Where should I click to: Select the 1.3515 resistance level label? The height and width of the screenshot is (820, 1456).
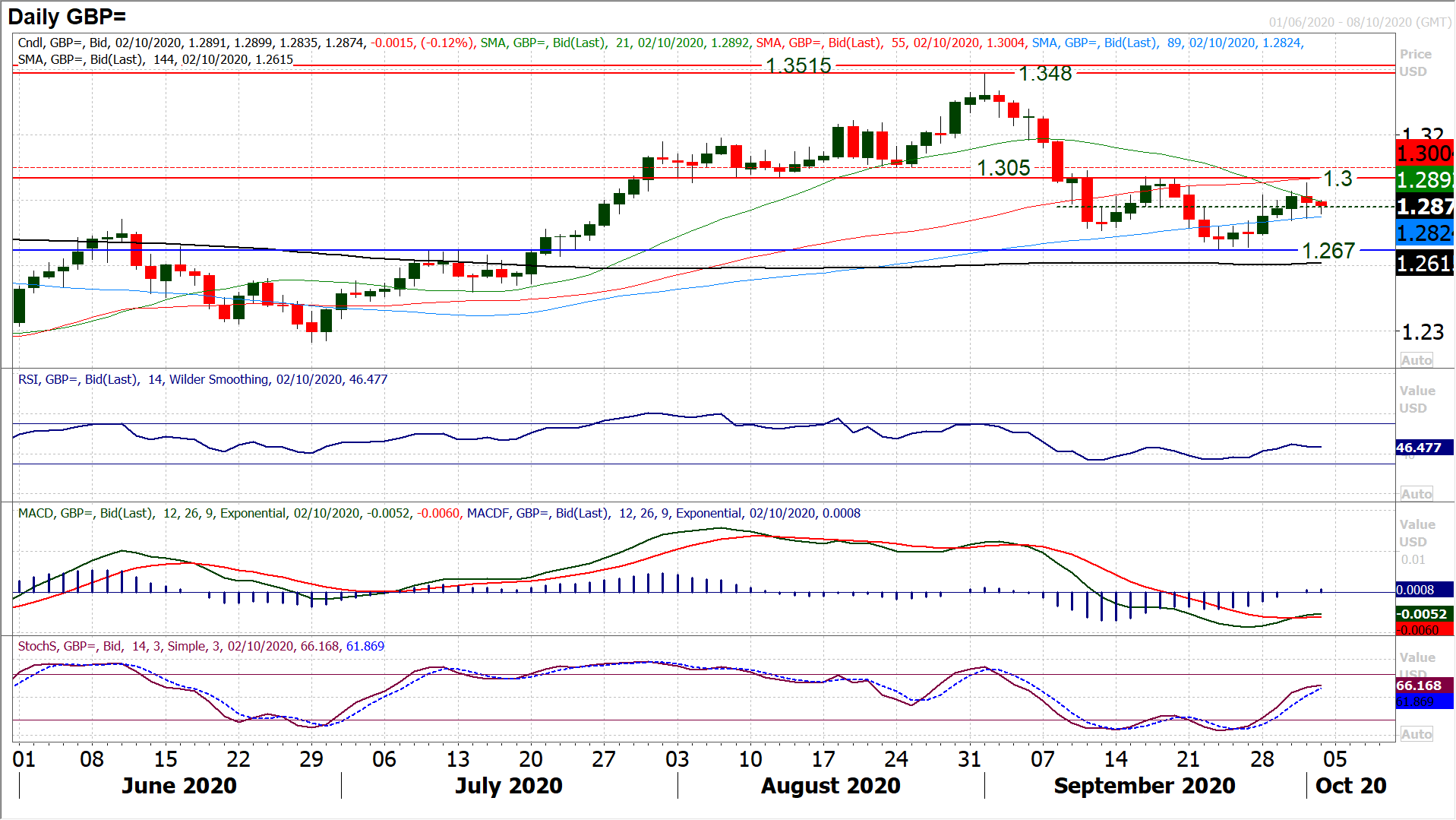798,66
